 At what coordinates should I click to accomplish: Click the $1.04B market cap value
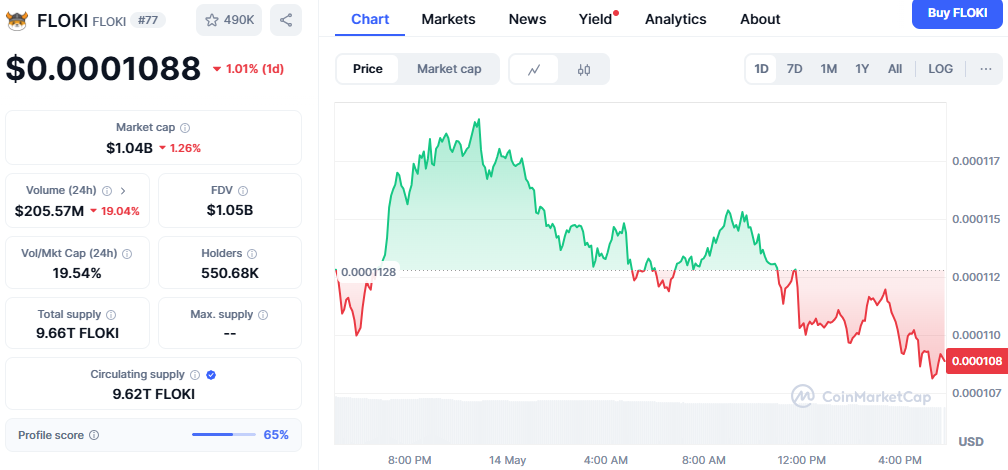129,148
